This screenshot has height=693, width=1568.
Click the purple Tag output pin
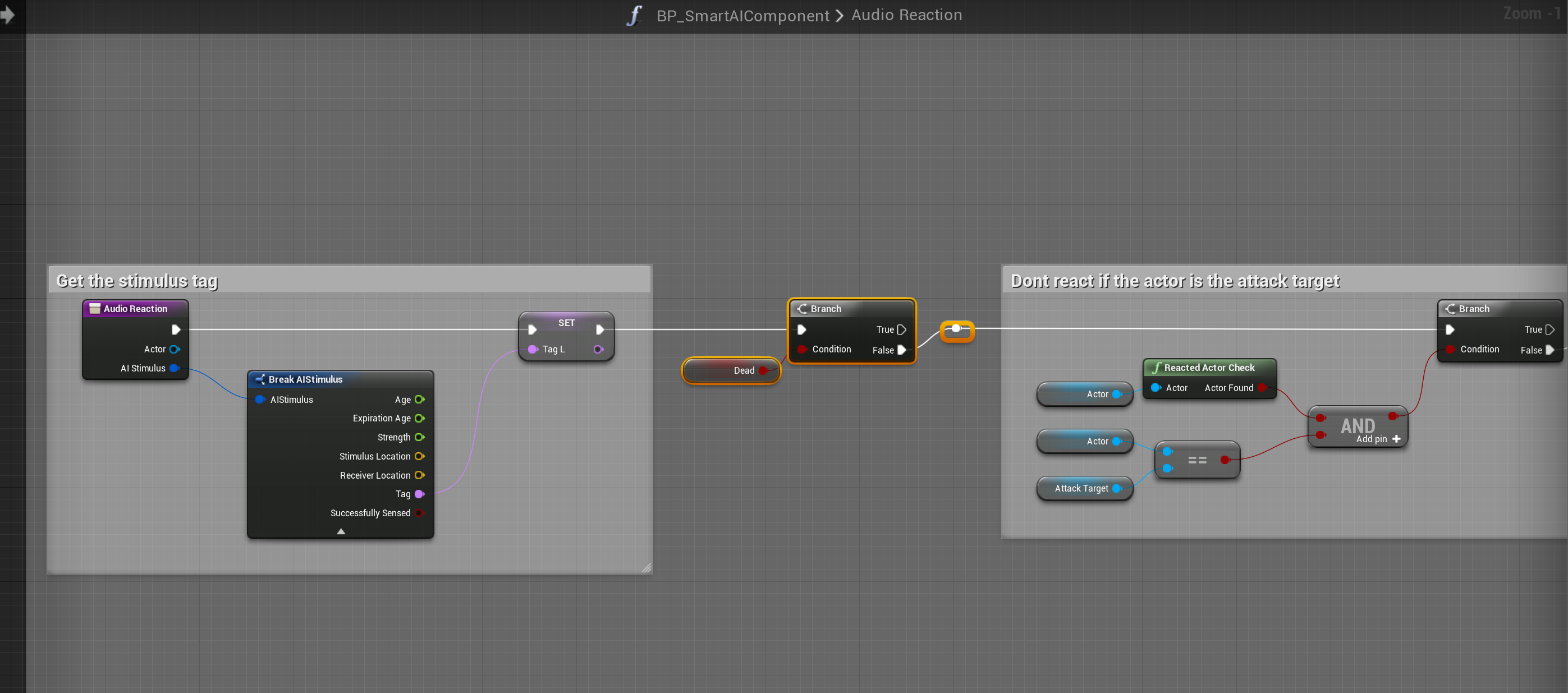coord(419,494)
